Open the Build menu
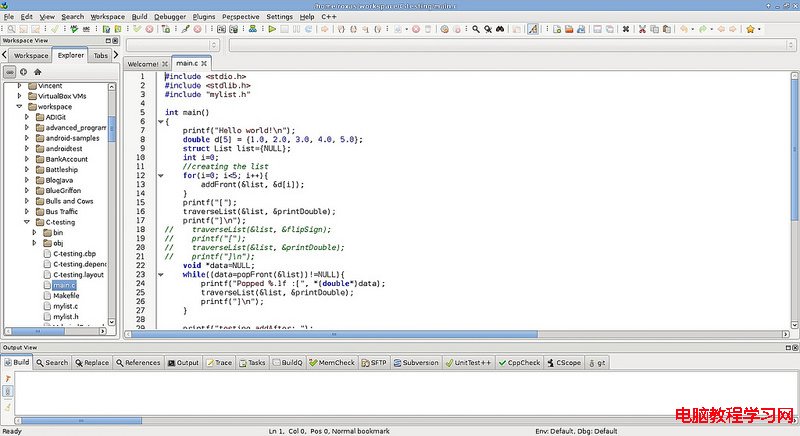Screen dimensions: 800x436 139,17
